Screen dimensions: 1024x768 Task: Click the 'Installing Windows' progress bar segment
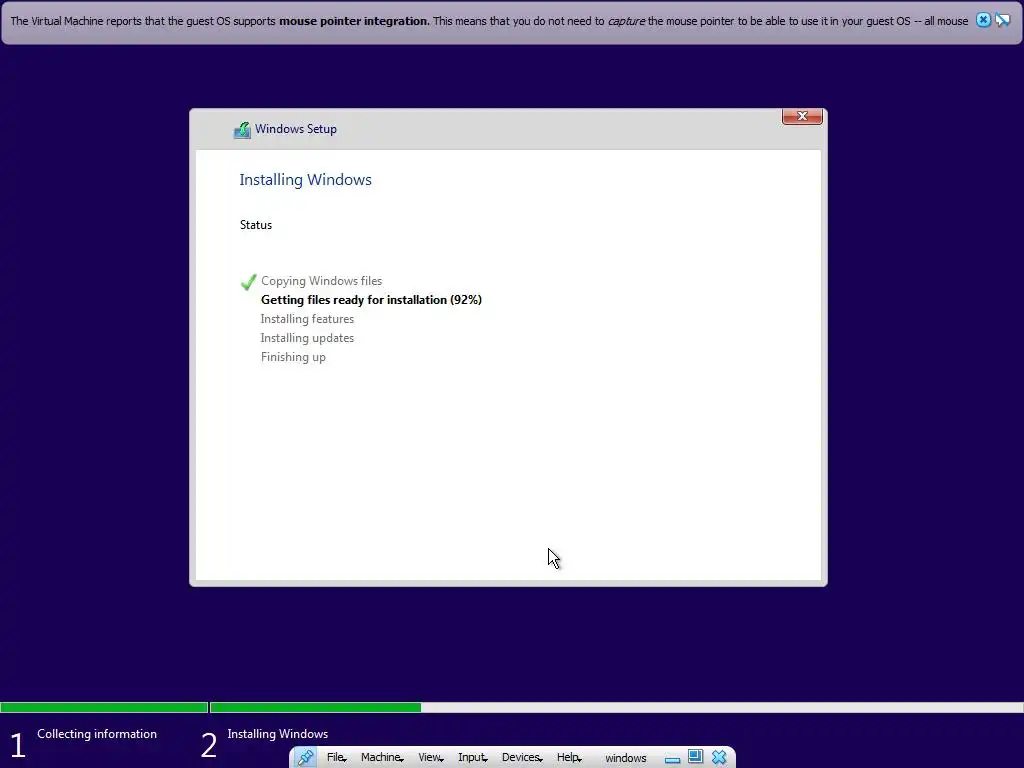(x=616, y=707)
